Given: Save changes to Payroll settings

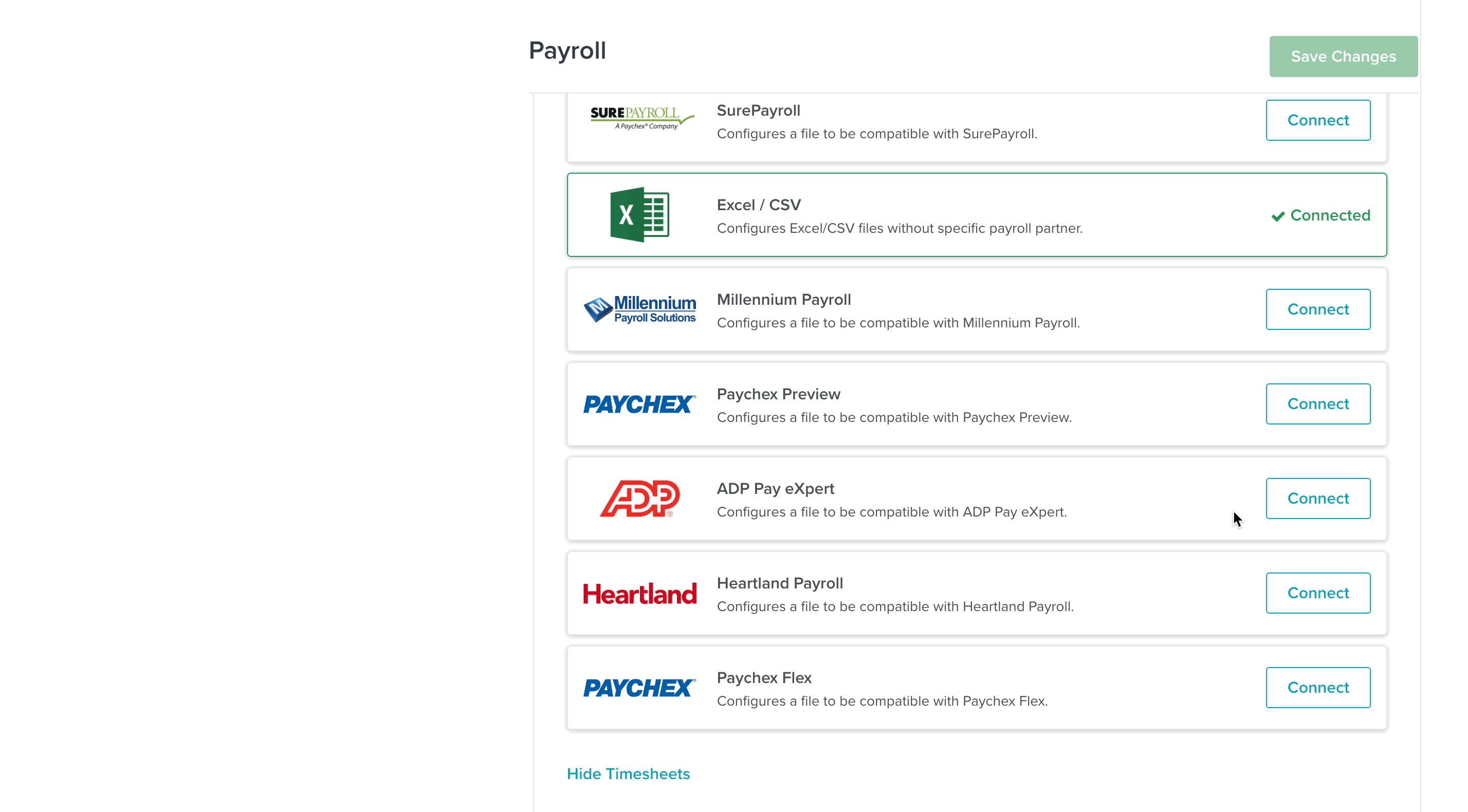Looking at the screenshot, I should 1343,57.
